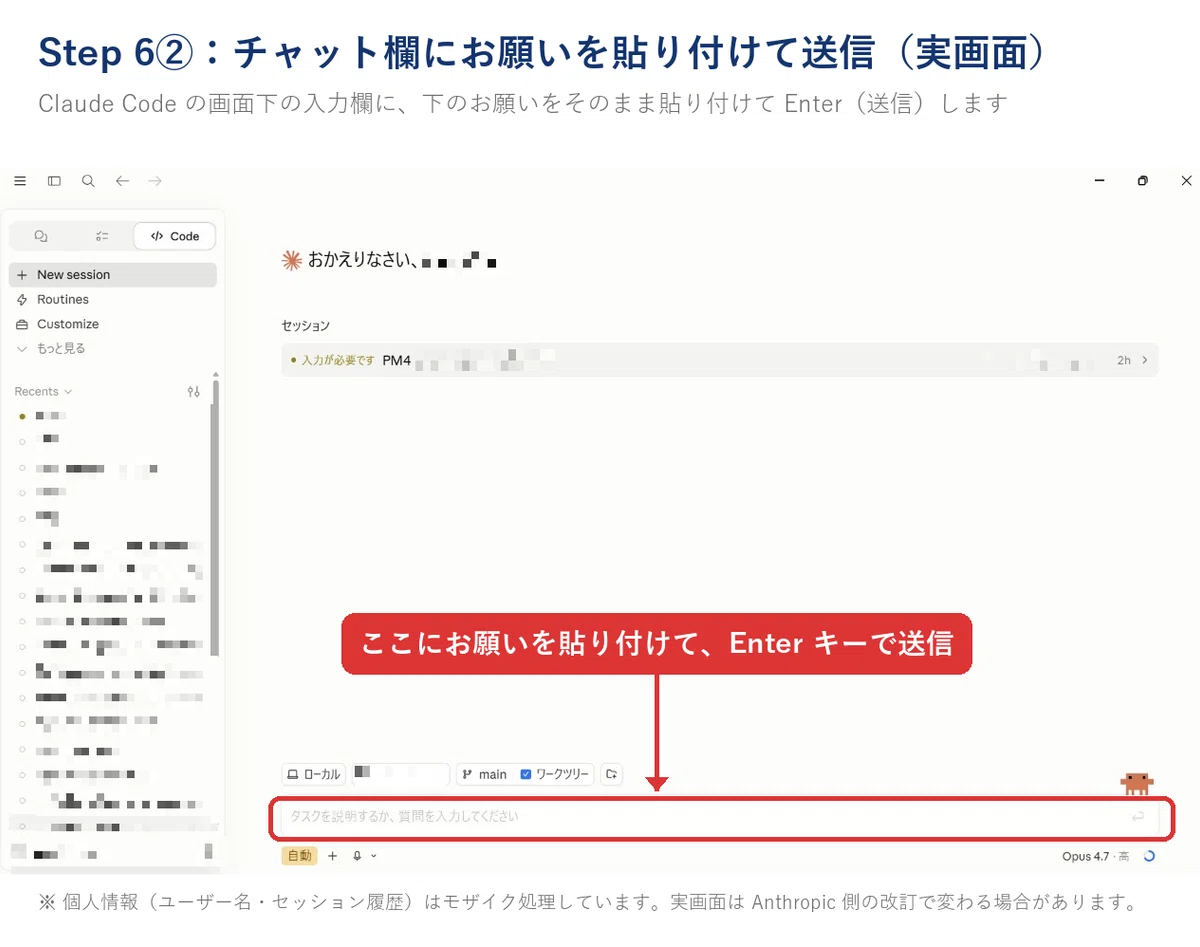Open the dropdown arrow beside the microphone

[x=374, y=856]
